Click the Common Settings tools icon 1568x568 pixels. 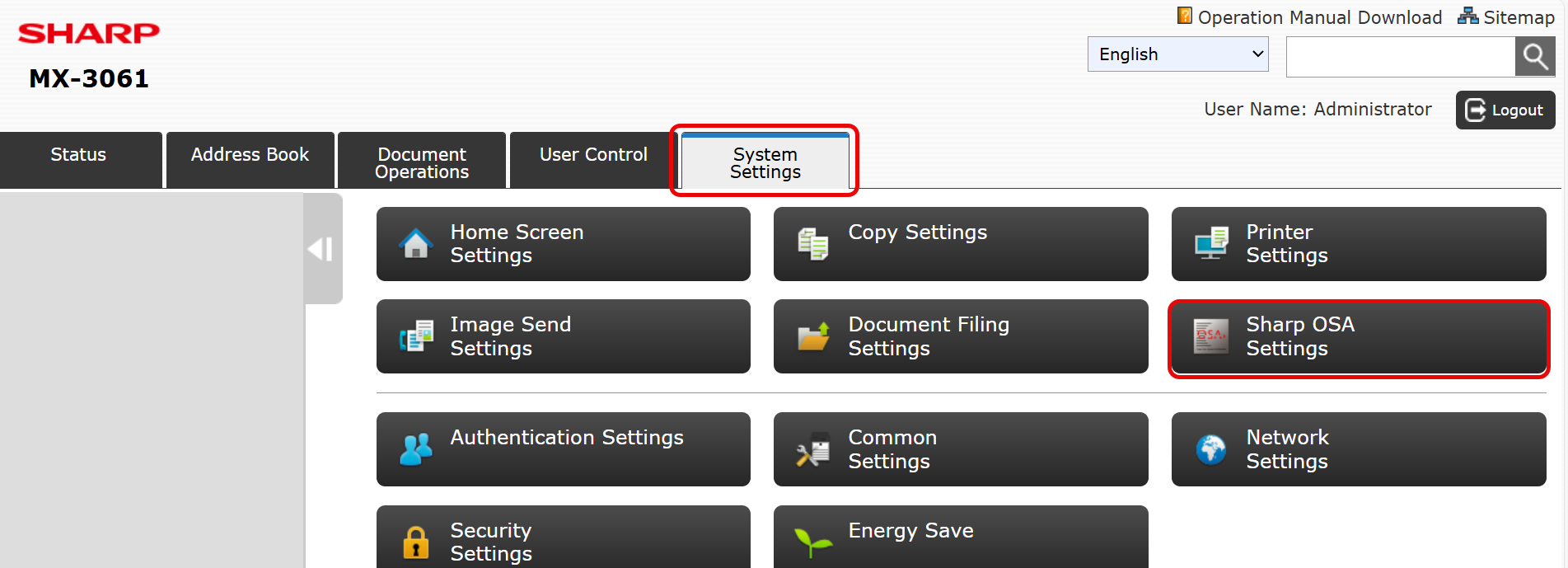(813, 449)
